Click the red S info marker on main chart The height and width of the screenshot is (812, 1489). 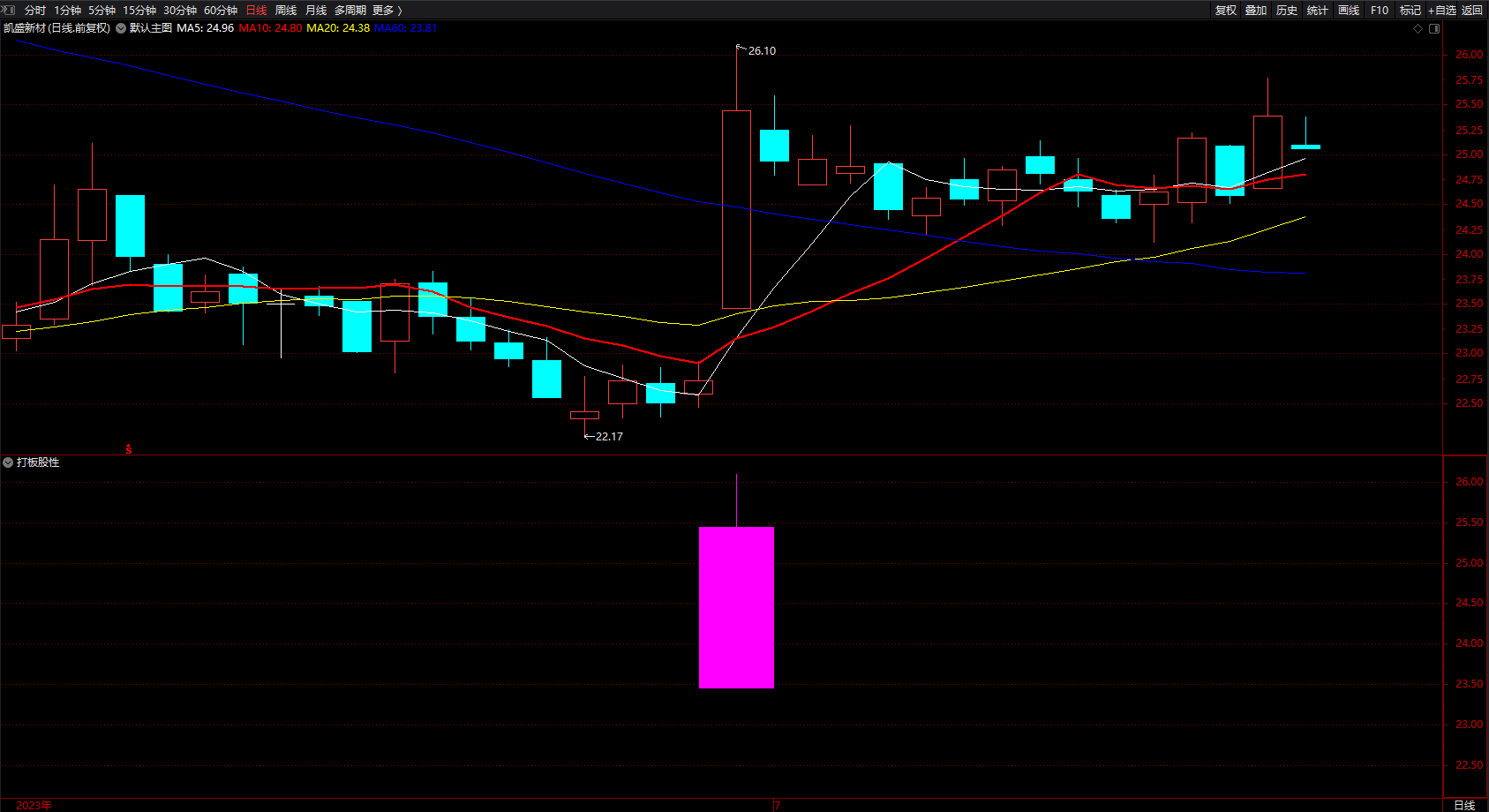coord(129,449)
